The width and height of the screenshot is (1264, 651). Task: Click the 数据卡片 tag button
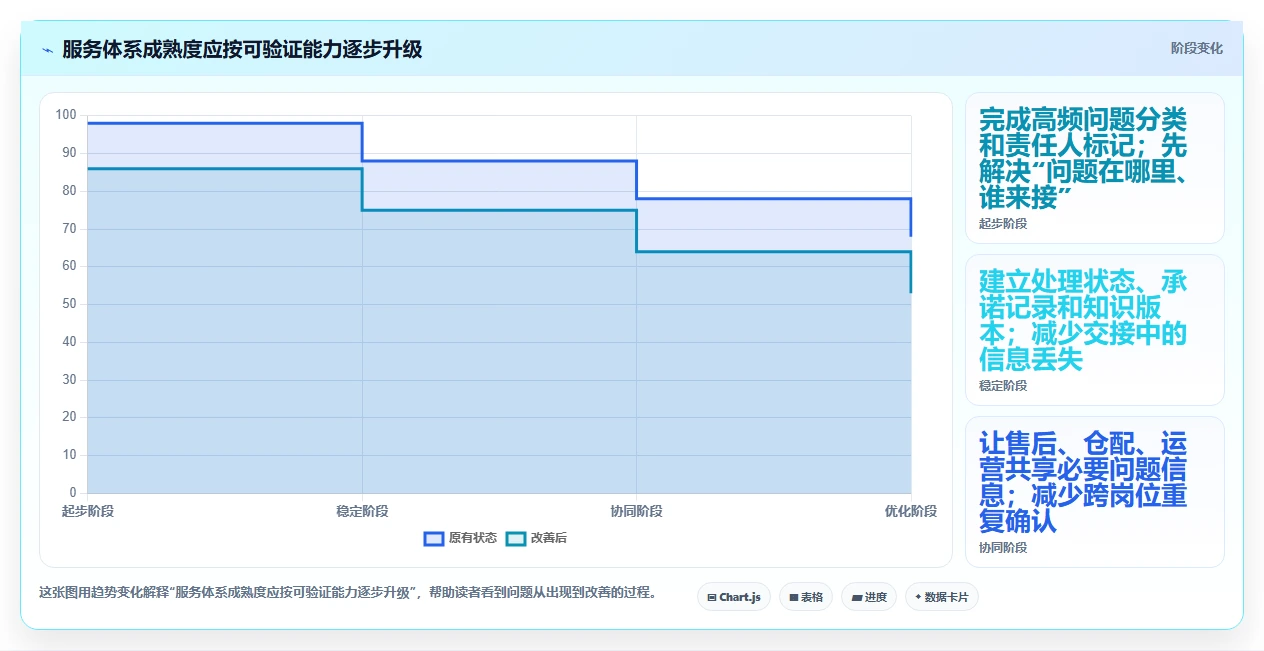(942, 597)
